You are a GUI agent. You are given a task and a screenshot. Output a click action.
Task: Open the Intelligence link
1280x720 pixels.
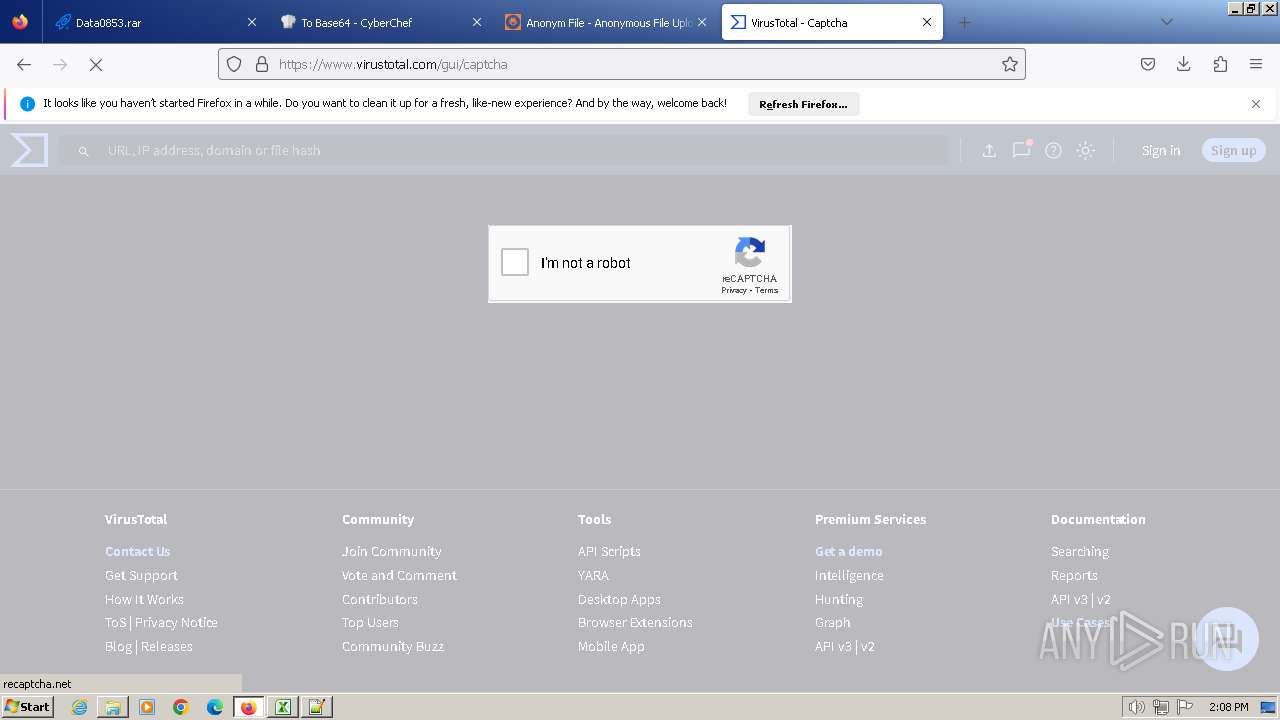(849, 575)
